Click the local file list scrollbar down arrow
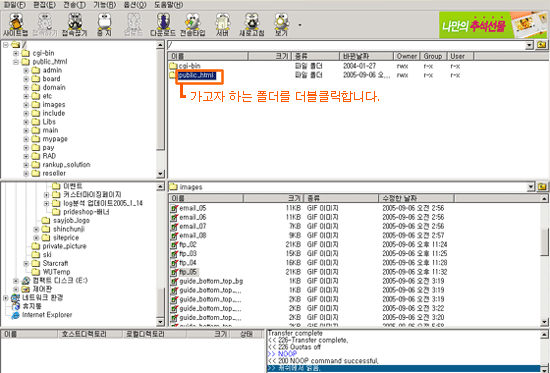 click(544, 322)
